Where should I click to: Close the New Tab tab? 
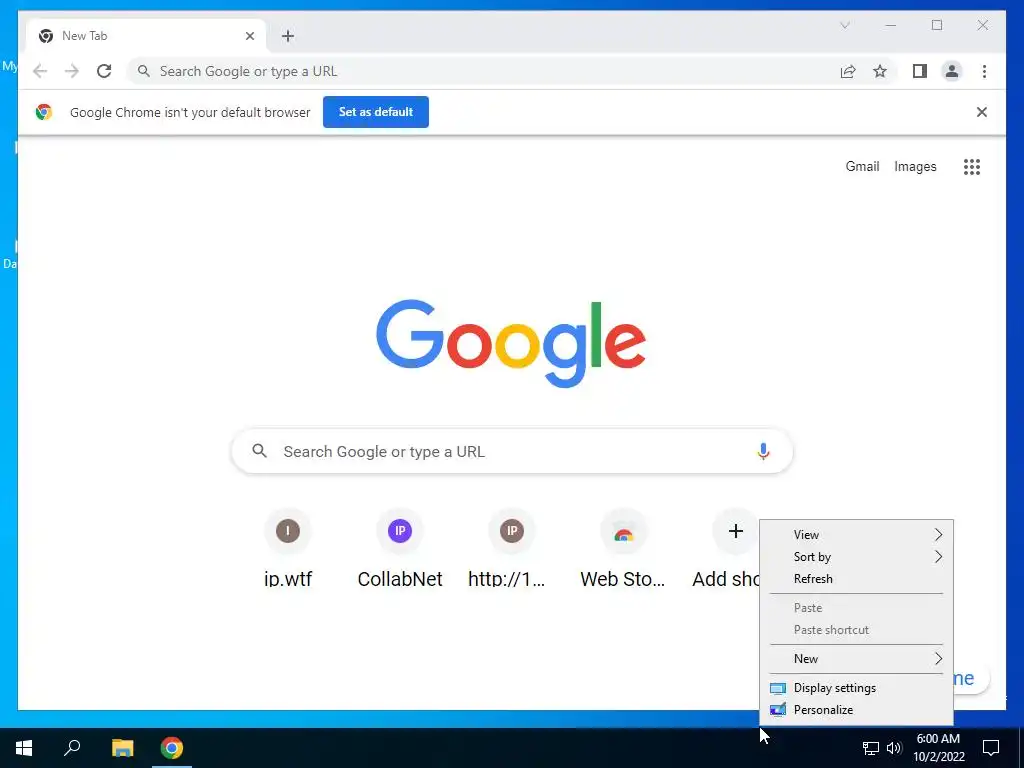coord(249,36)
